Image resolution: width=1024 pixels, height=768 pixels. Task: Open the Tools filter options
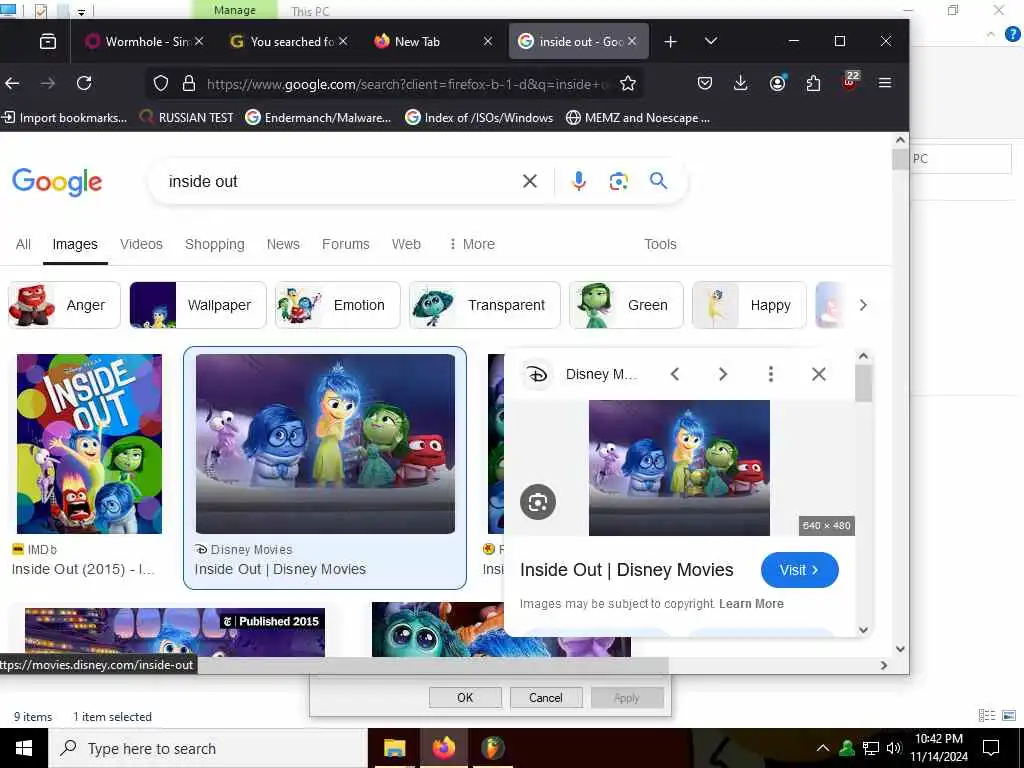tap(660, 244)
